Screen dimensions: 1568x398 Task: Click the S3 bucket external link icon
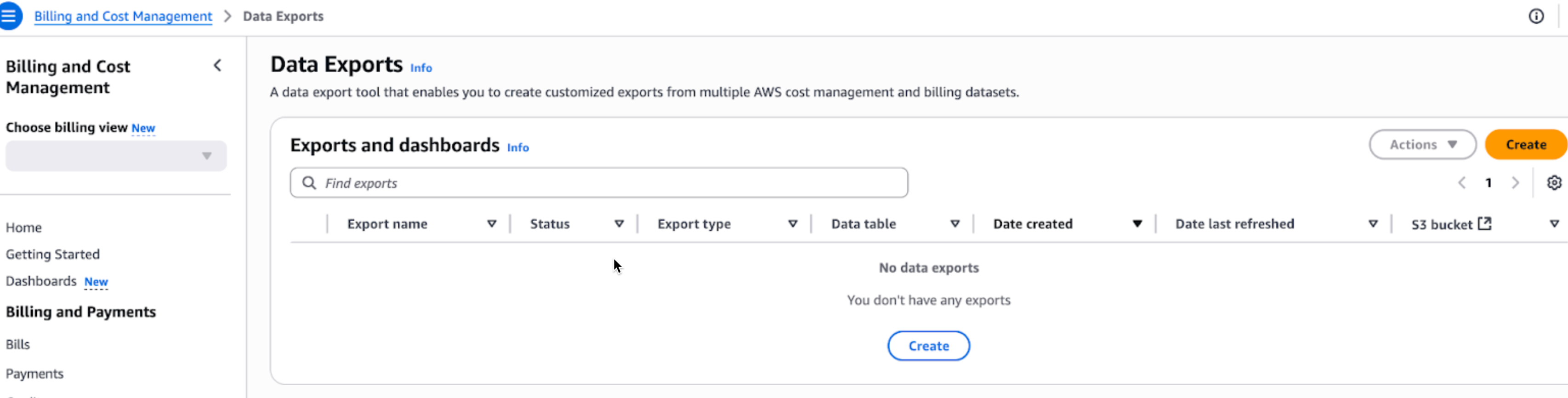click(1485, 223)
